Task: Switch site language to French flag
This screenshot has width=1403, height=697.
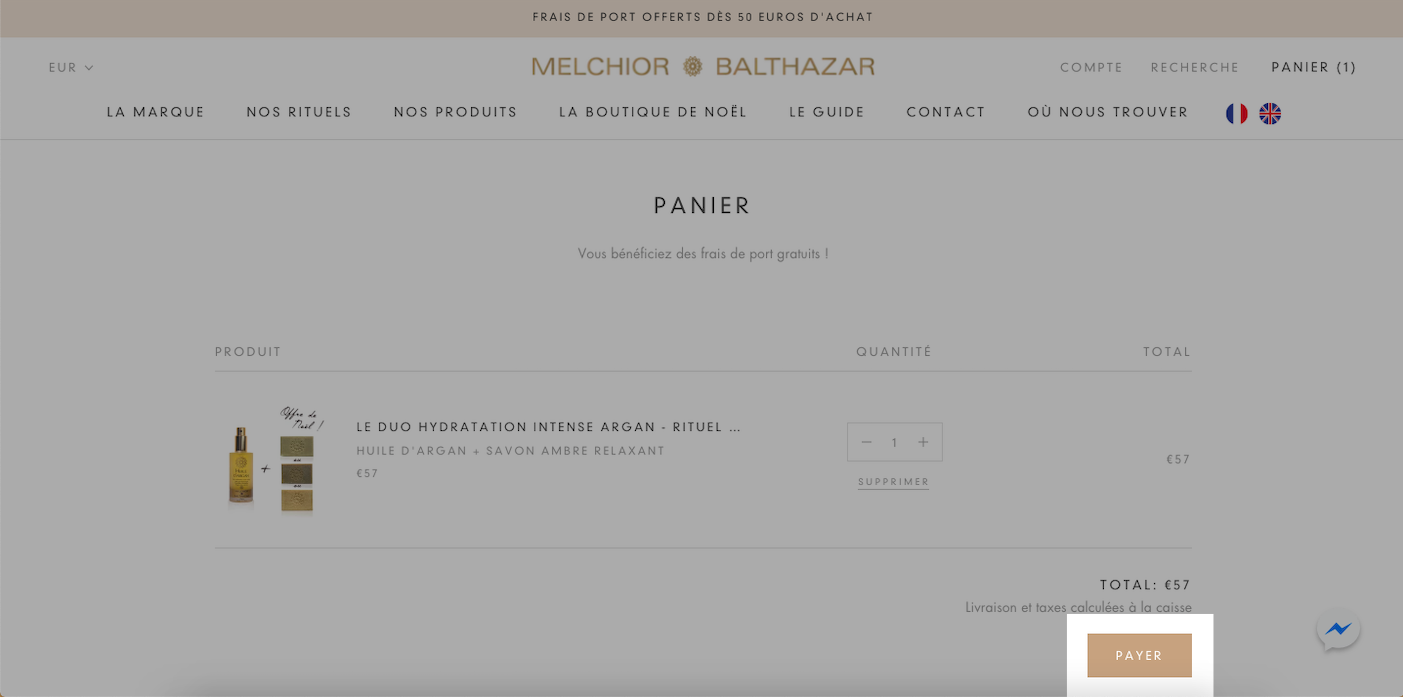Action: pyautogui.click(x=1237, y=113)
